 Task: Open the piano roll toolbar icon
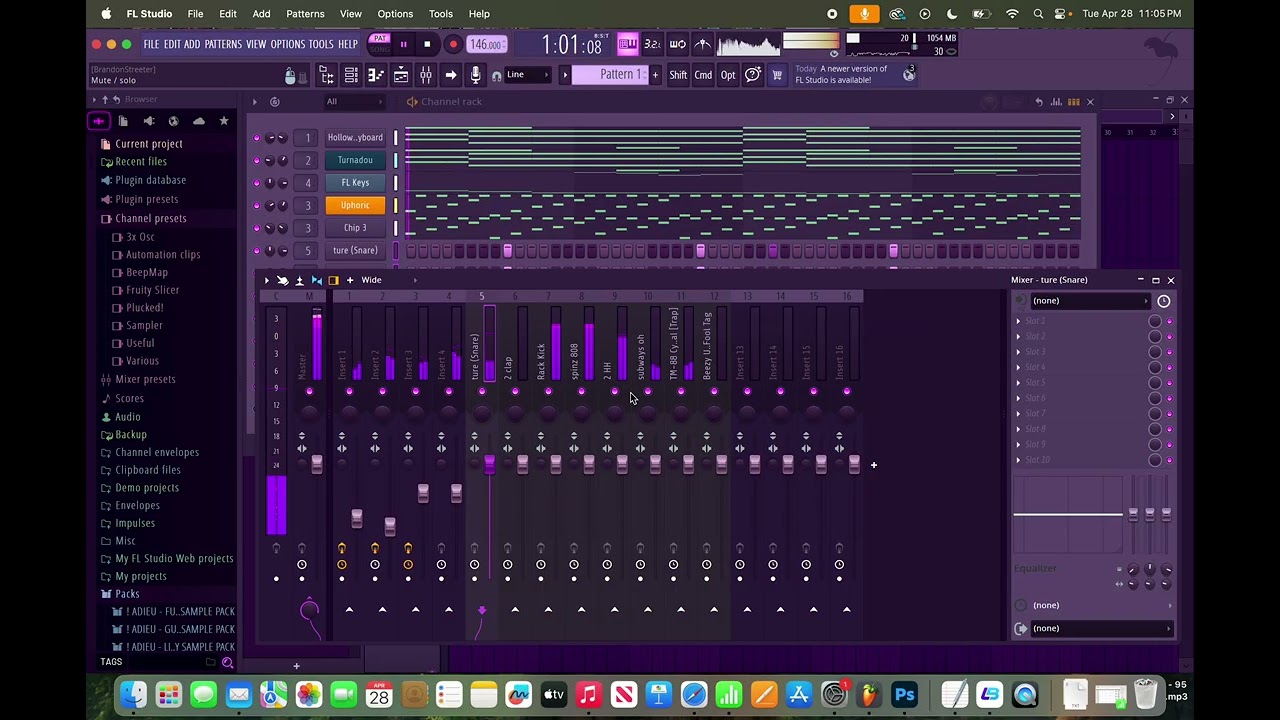pyautogui.click(x=376, y=75)
